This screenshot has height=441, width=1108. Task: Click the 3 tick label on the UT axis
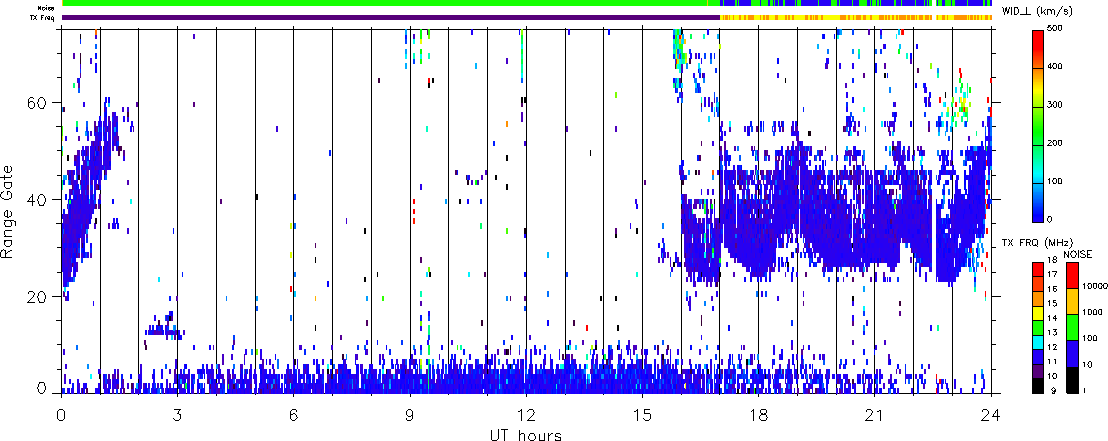tap(178, 413)
